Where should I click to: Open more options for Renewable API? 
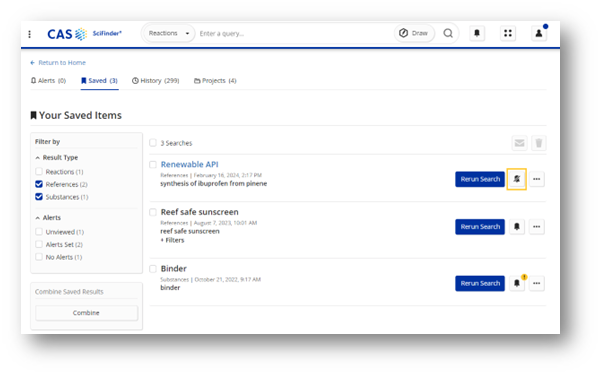tap(536, 179)
